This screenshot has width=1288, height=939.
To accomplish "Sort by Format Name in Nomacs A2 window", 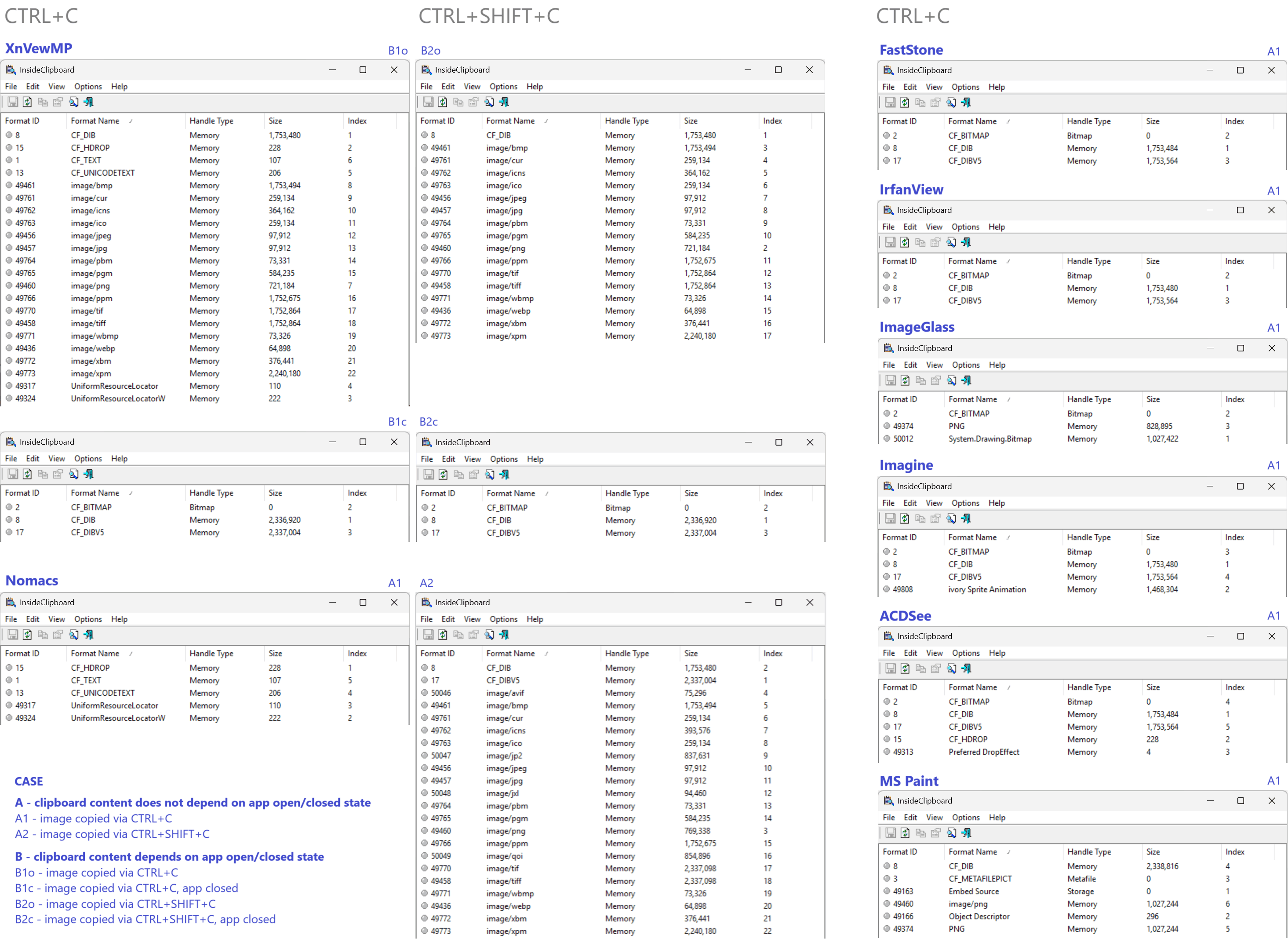I will (510, 654).
